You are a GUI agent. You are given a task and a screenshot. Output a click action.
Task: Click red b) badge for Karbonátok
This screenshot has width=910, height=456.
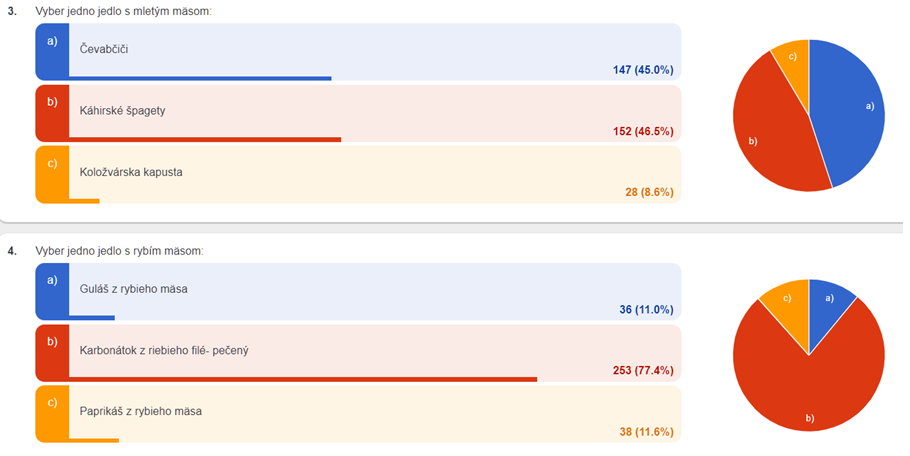[x=52, y=352]
